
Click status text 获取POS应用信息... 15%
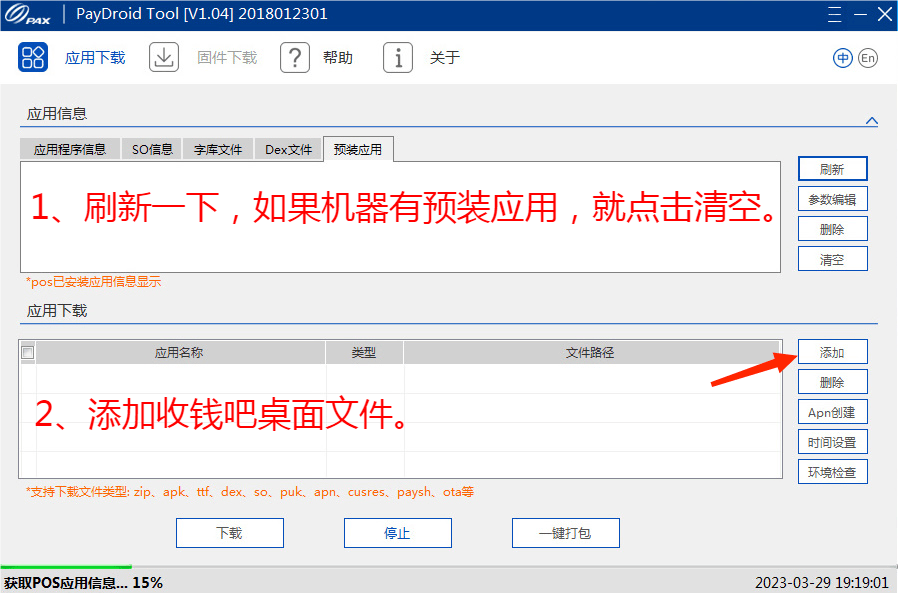coord(84,583)
